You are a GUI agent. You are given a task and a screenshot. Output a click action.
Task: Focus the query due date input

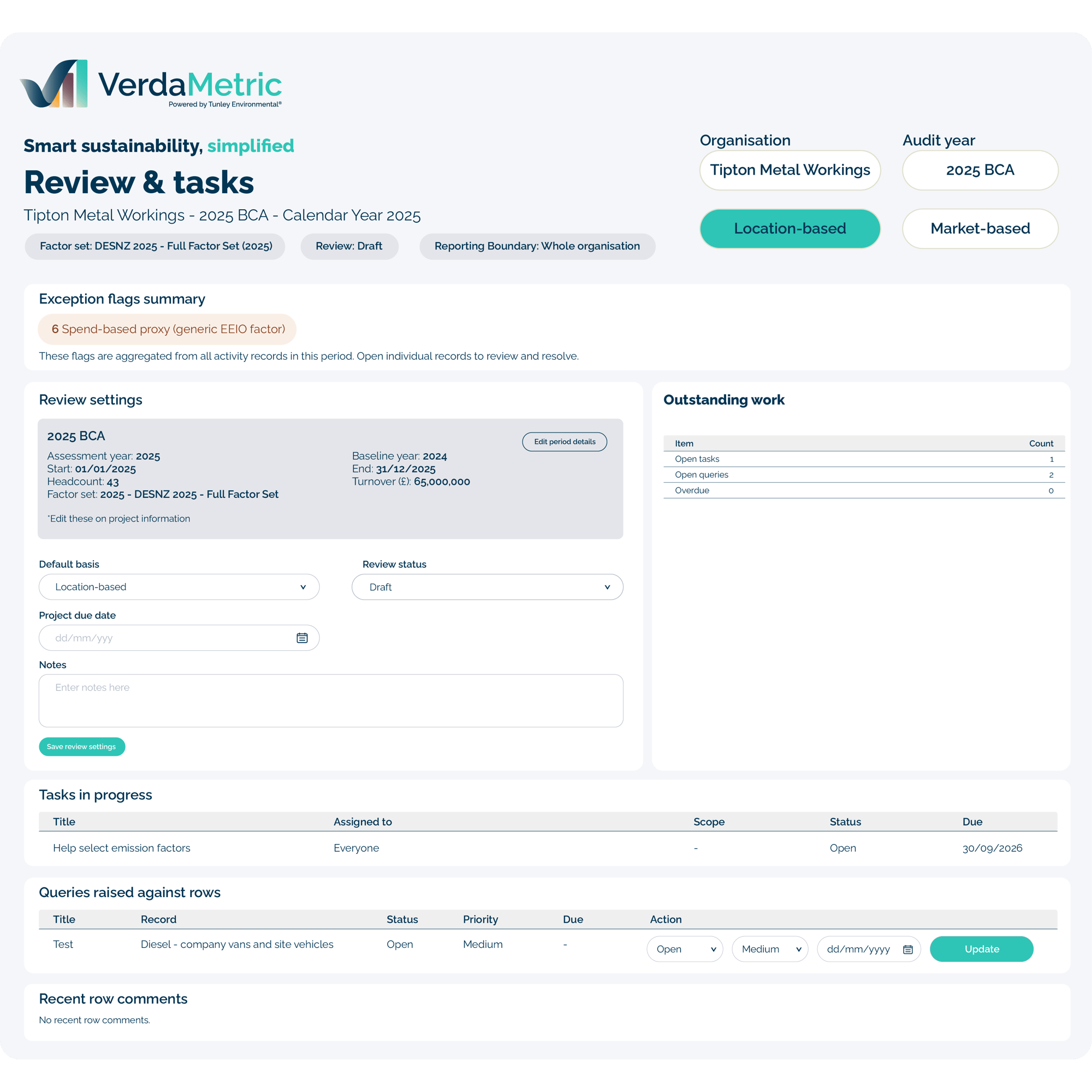coord(869,949)
